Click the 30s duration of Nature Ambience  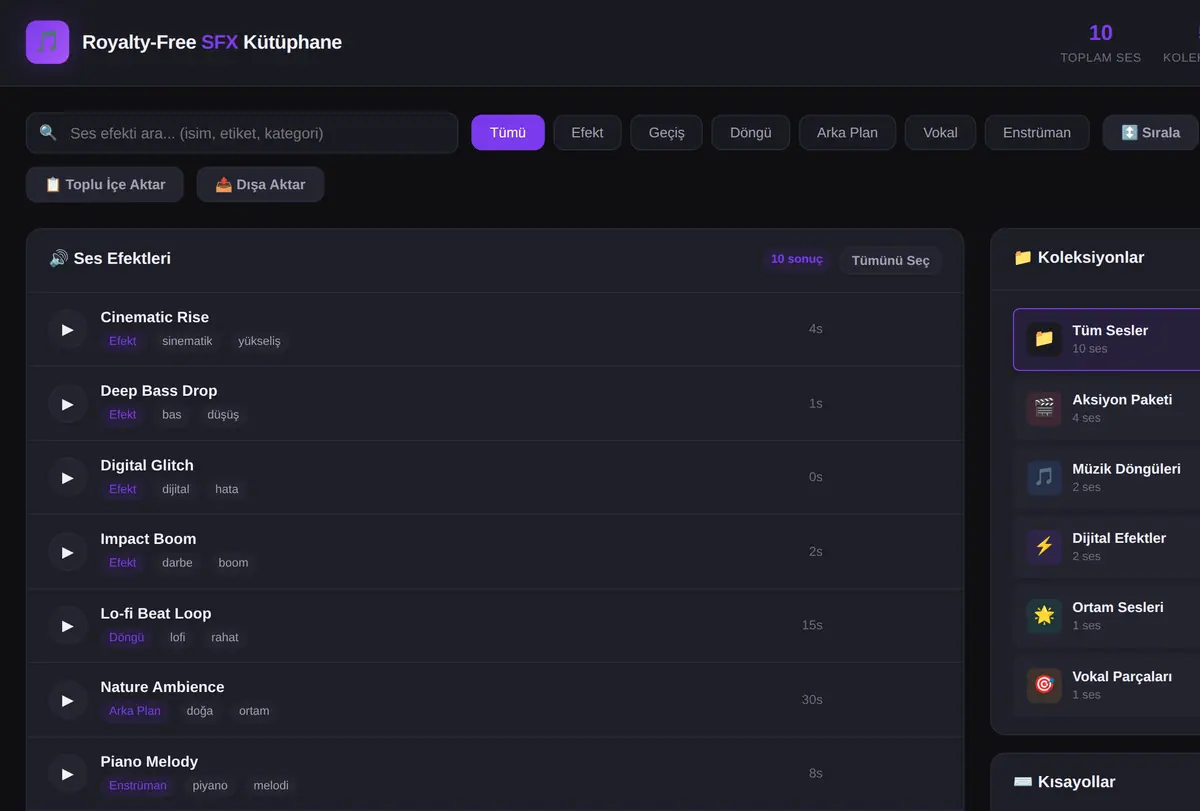(812, 700)
